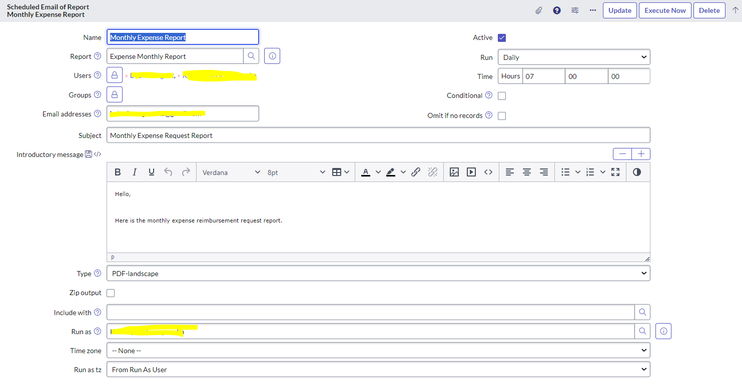The height and width of the screenshot is (385, 742).
Task: Open the Run as tz dropdown
Action: (379, 369)
